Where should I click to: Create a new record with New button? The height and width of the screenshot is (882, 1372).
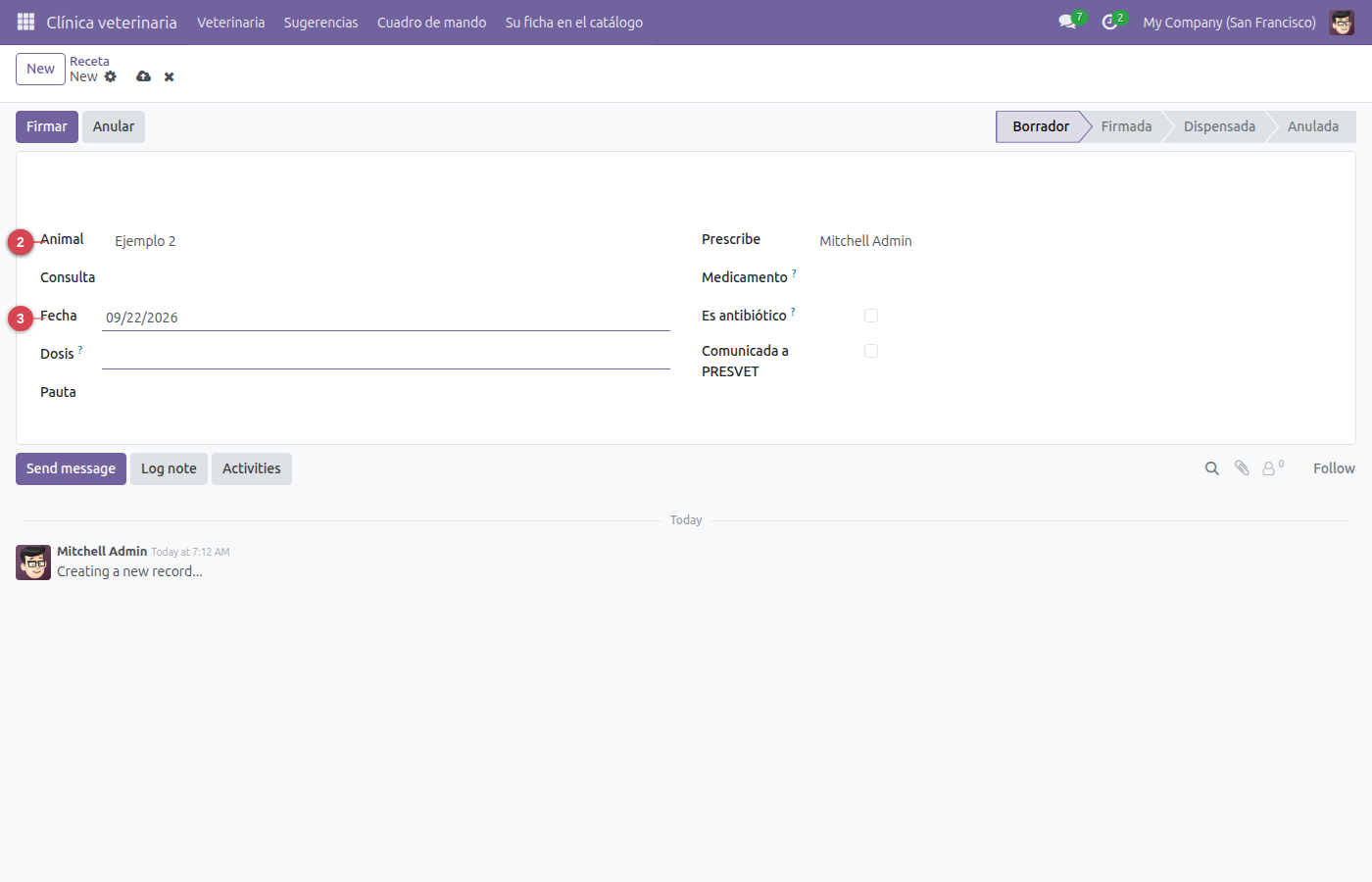40,69
